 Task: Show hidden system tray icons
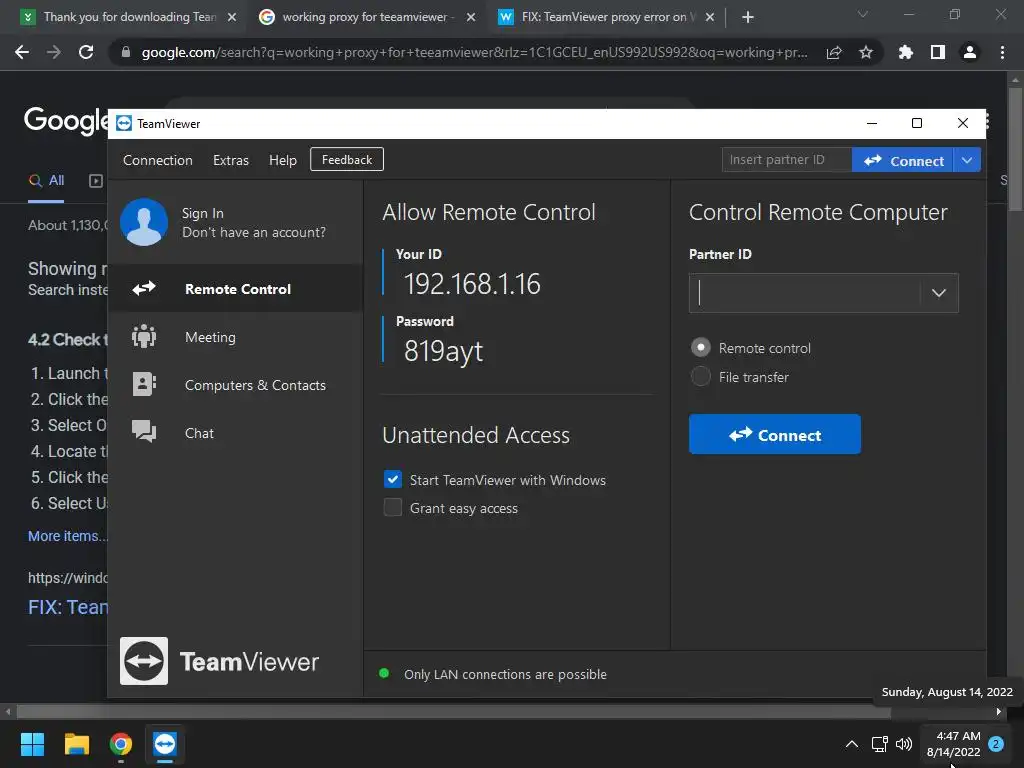[852, 744]
